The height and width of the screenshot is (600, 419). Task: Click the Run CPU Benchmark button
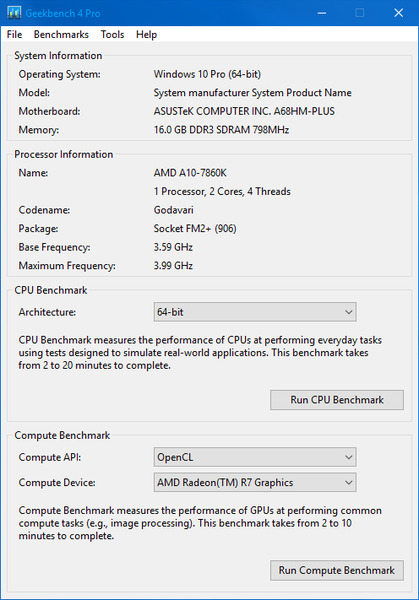click(337, 400)
